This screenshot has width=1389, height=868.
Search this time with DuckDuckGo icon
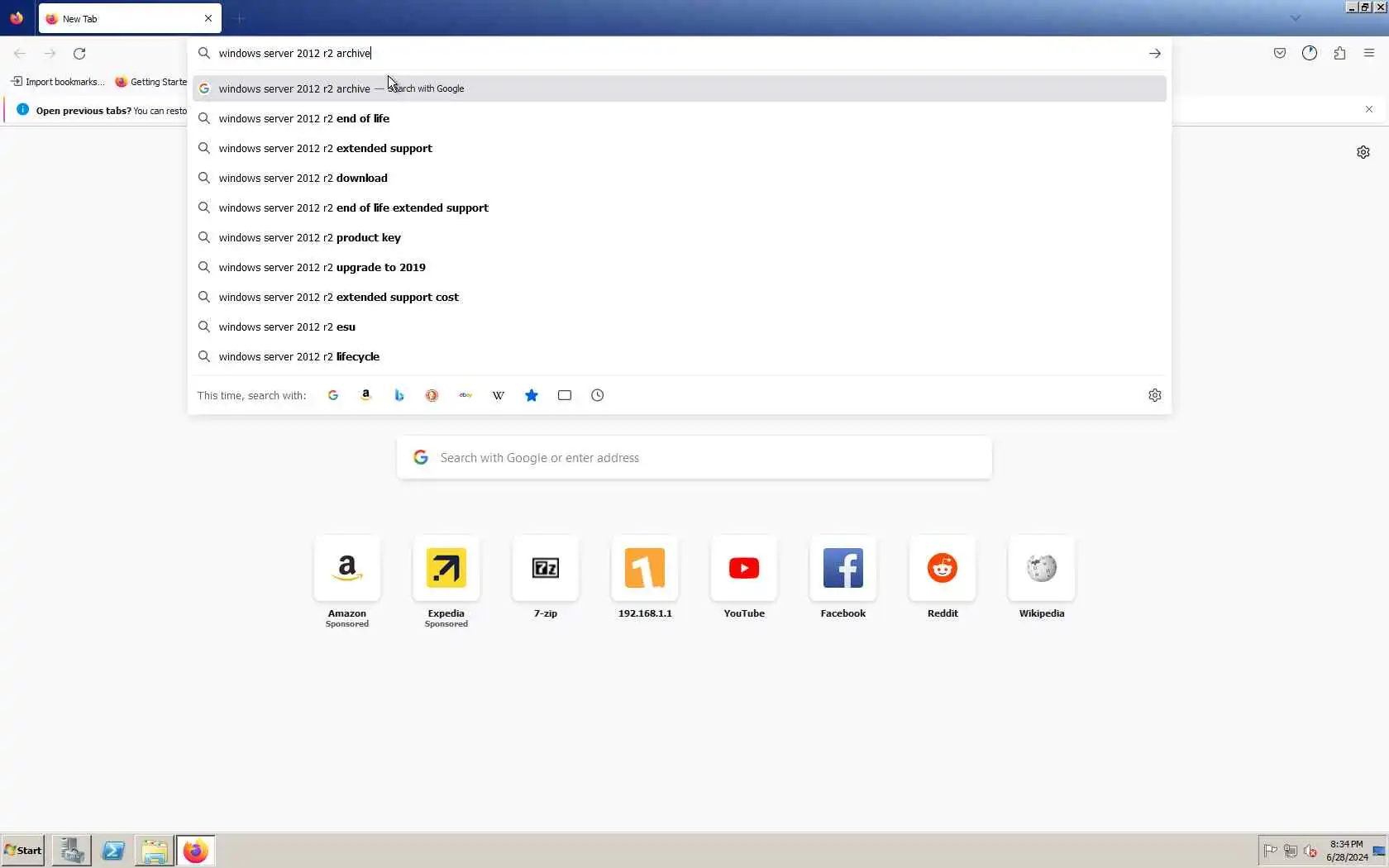click(x=432, y=395)
